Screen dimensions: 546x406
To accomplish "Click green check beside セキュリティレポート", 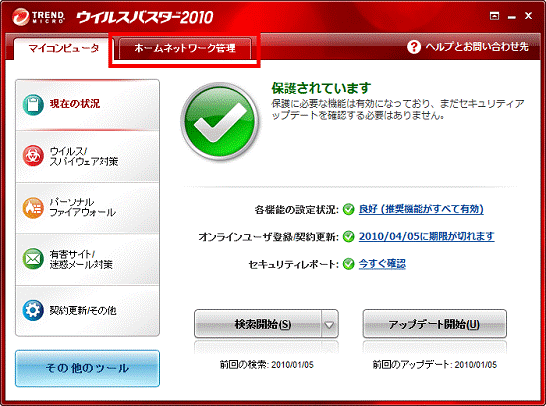I will tap(348, 264).
